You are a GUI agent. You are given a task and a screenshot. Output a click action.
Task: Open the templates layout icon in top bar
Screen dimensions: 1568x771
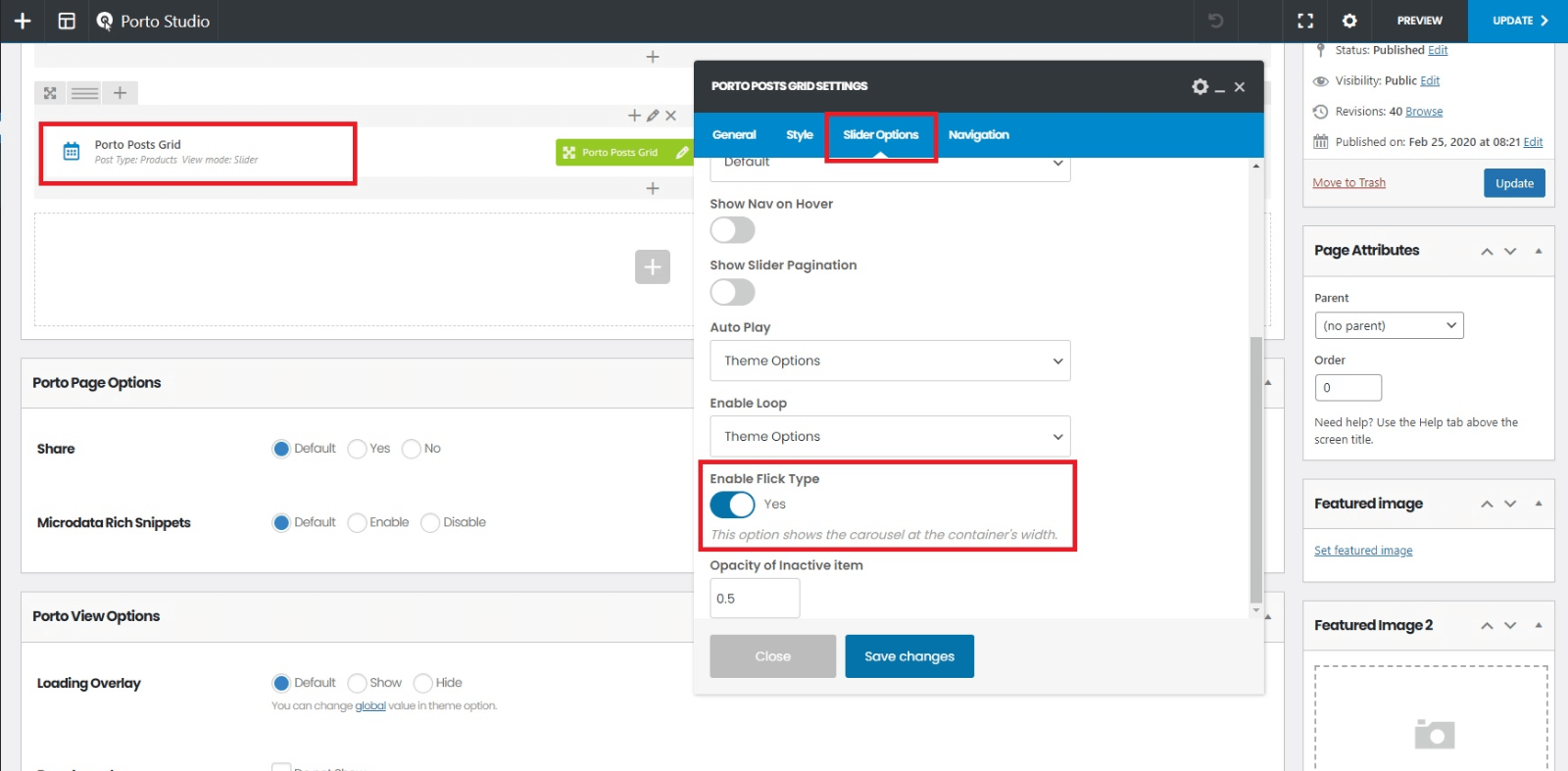[67, 21]
